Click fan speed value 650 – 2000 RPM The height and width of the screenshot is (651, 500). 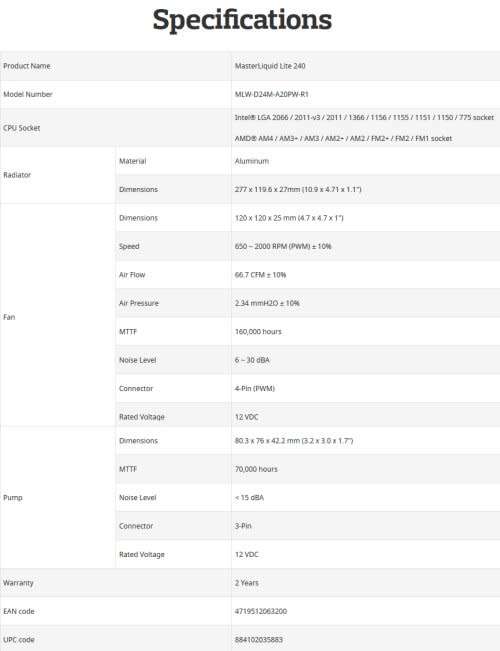coord(283,246)
